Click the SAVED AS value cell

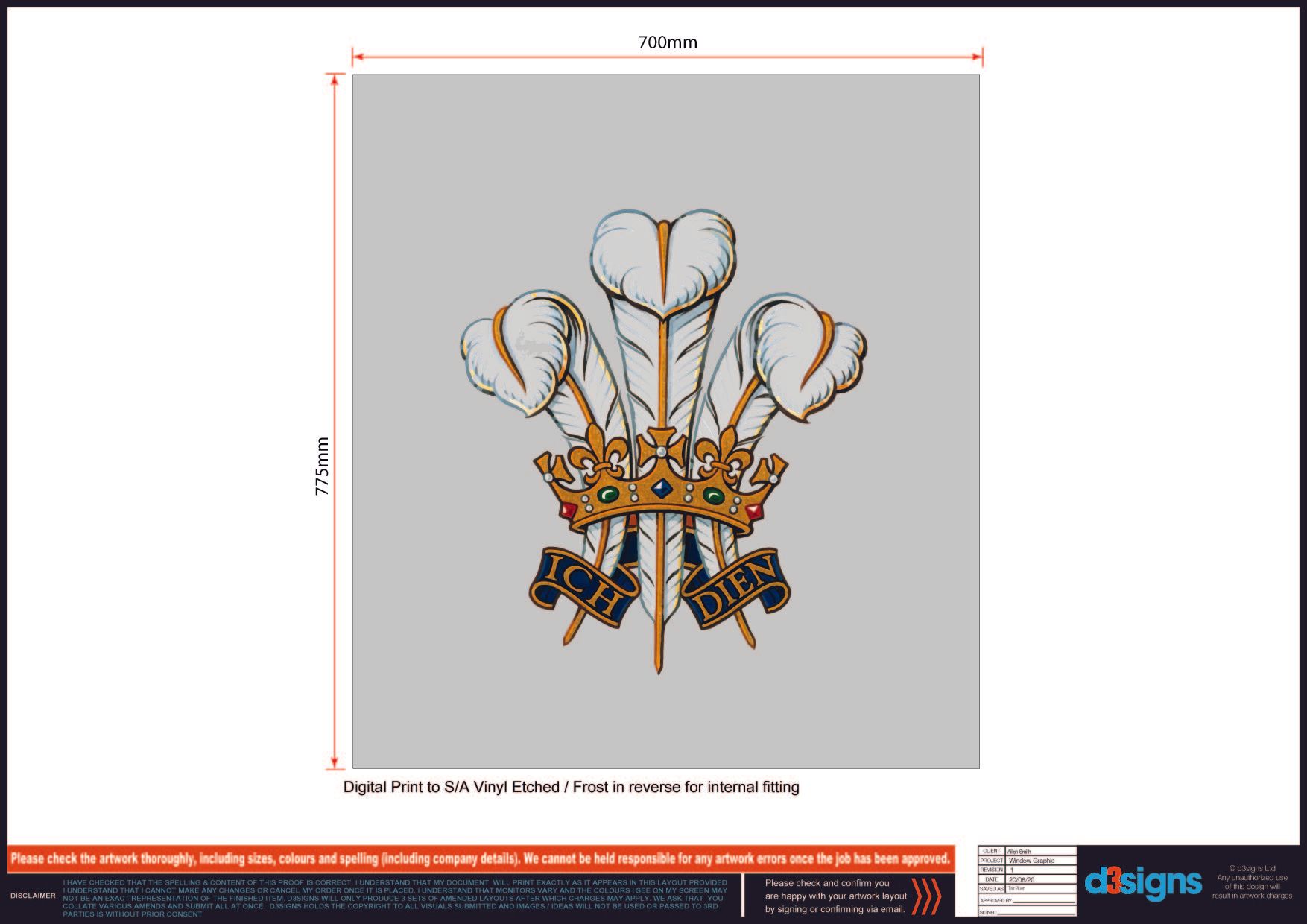pyautogui.click(x=1041, y=889)
